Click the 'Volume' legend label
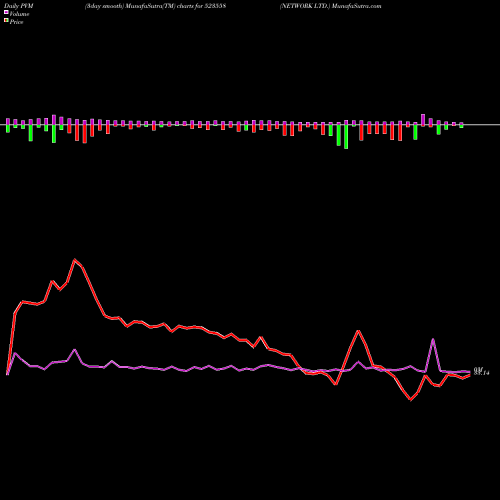The width and height of the screenshot is (500, 500). tap(19, 14)
